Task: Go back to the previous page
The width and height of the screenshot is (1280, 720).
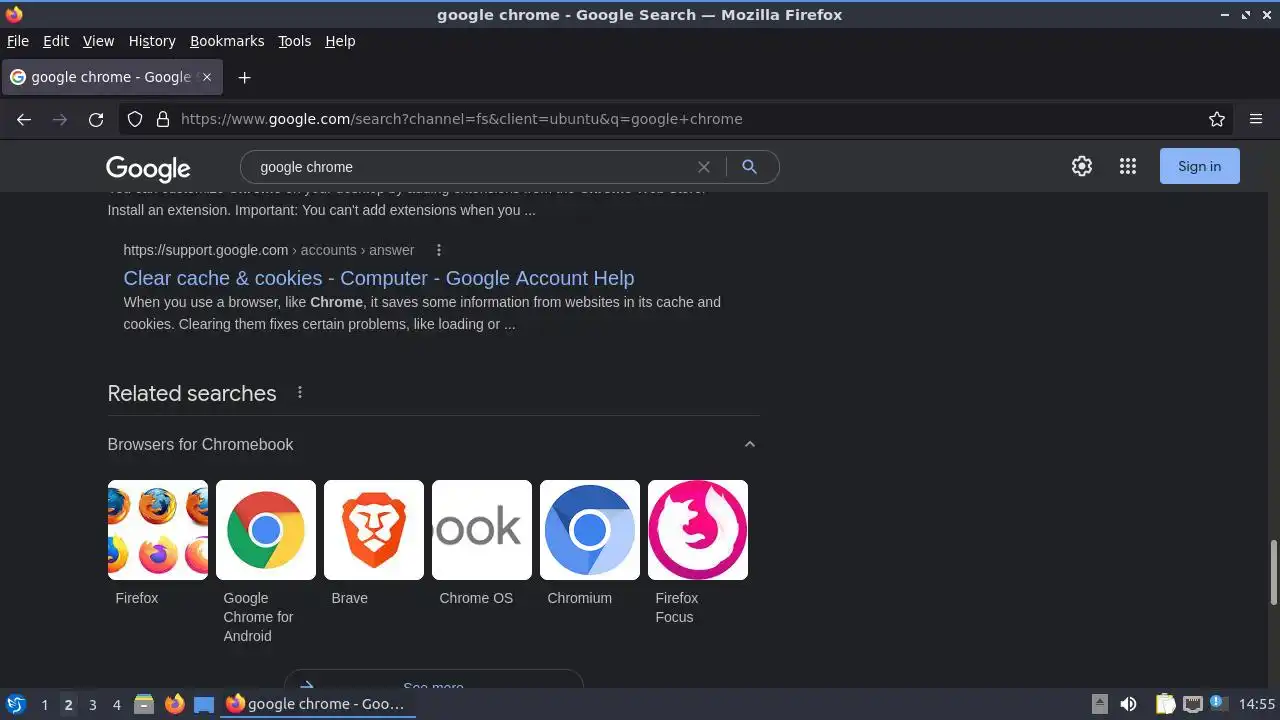Action: point(24,119)
